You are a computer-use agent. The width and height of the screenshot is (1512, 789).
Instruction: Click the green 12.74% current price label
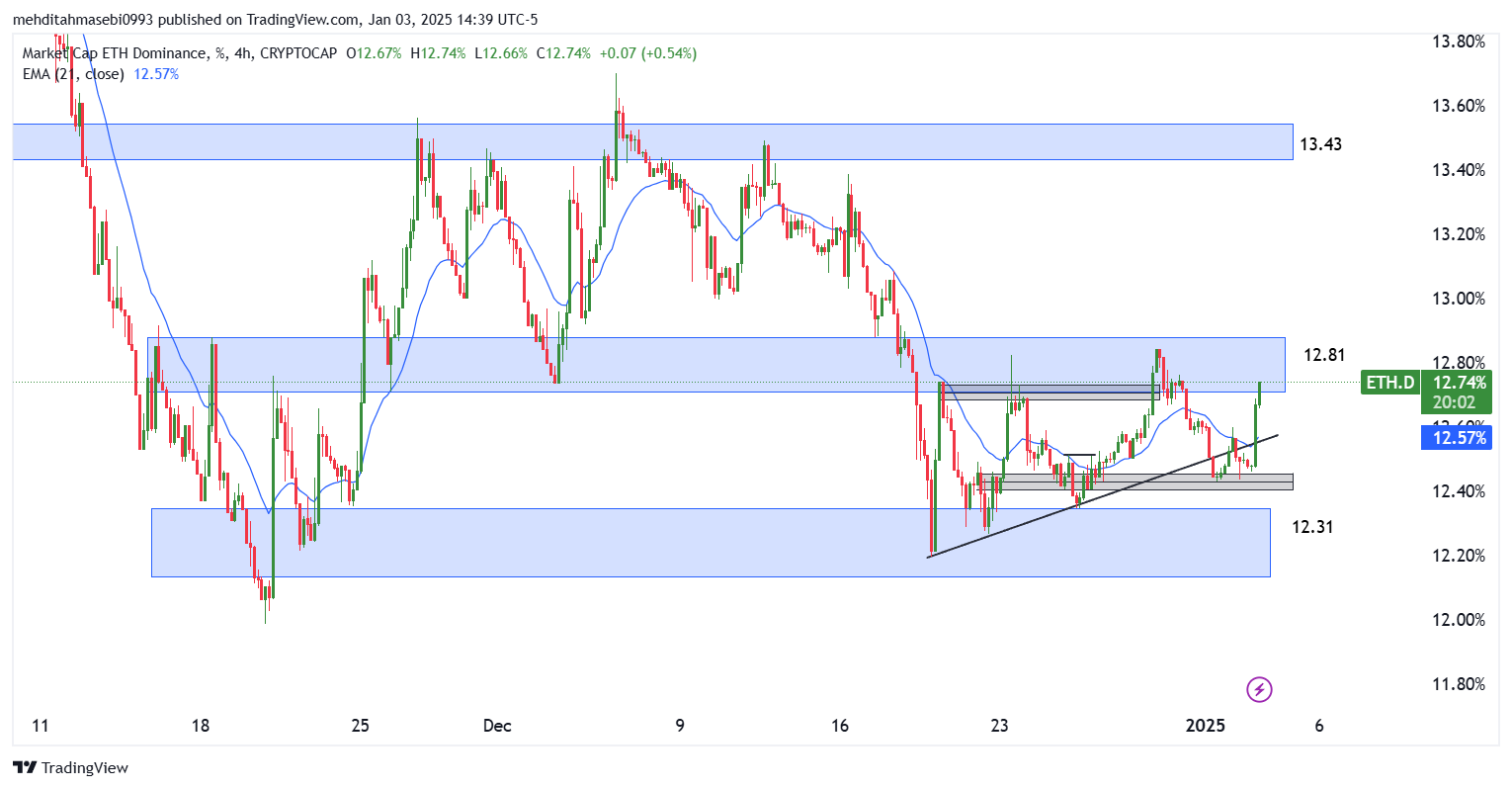[x=1460, y=383]
